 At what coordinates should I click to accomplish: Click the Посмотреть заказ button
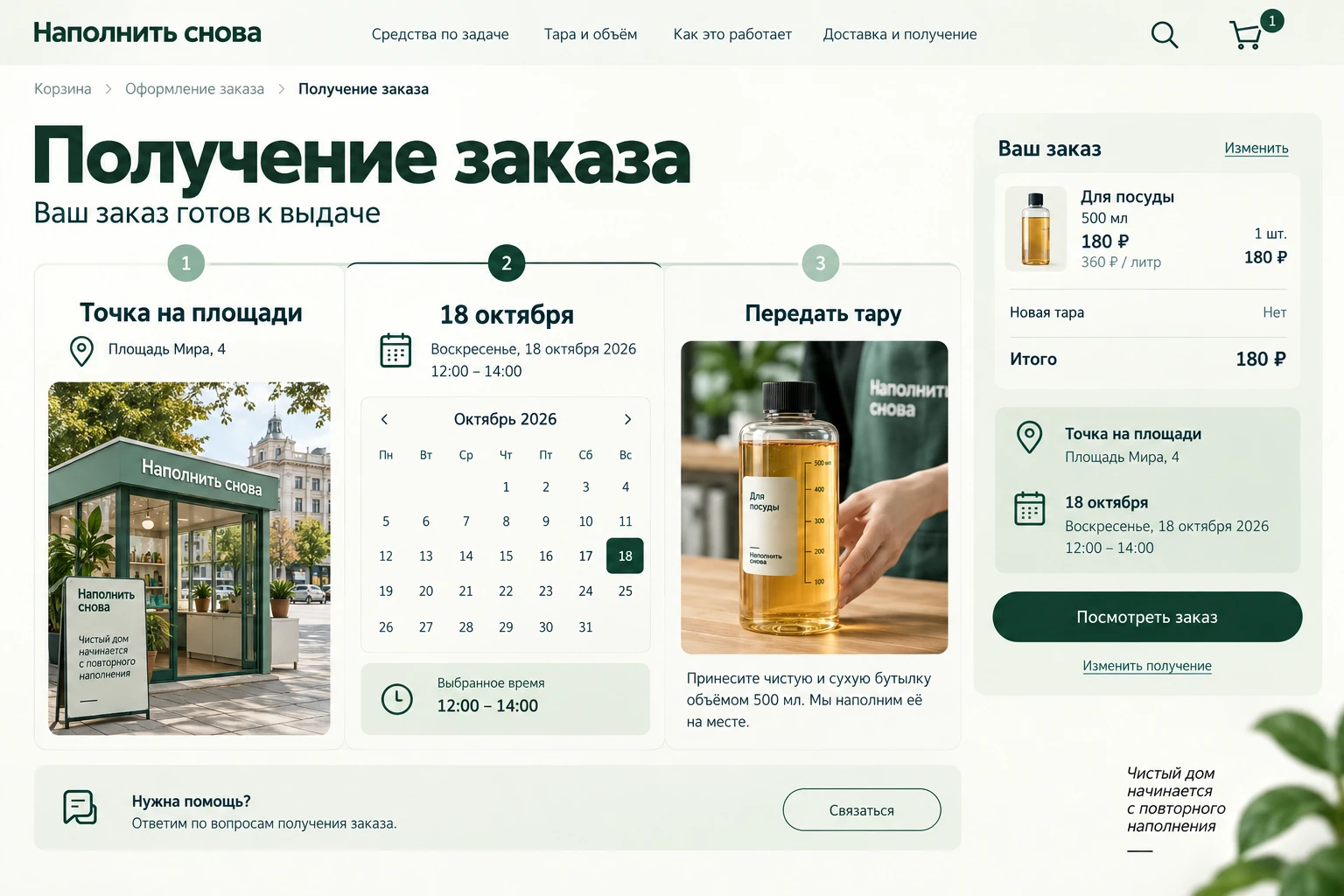(x=1147, y=617)
